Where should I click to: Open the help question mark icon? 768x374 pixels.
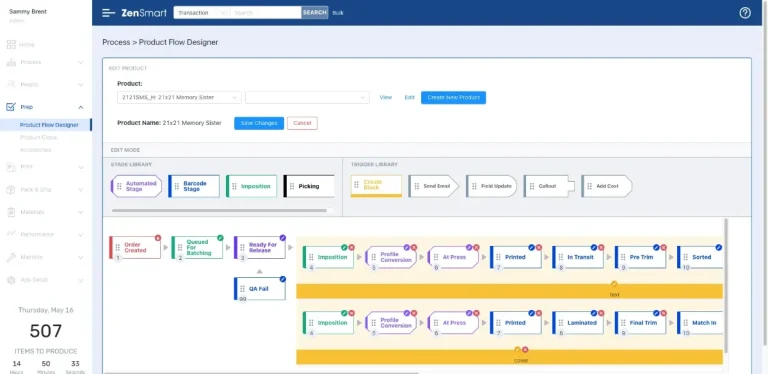pyautogui.click(x=744, y=13)
